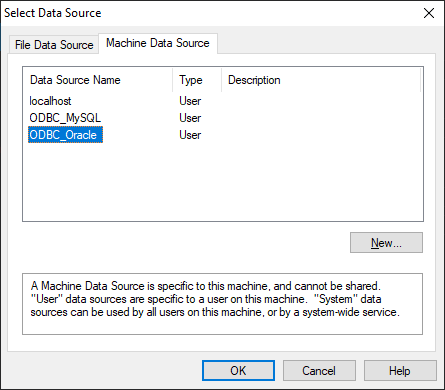This screenshot has height=390, width=445.
Task: Click the Type column header
Action: pyautogui.click(x=197, y=80)
